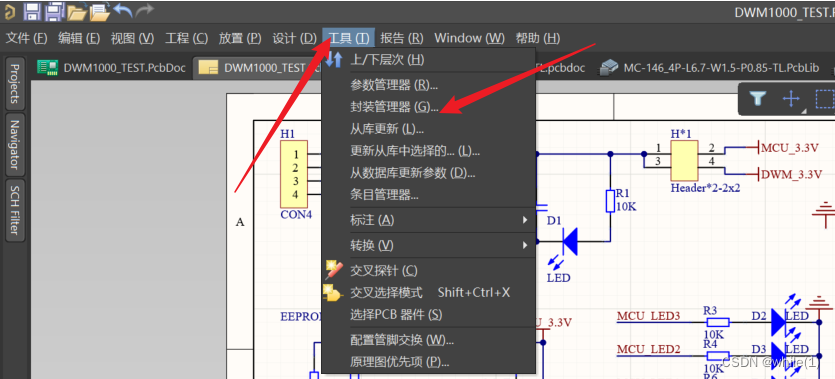Image resolution: width=835 pixels, height=379 pixels.
Task: Choose 参数管理器 (R)... menu entry
Action: [x=428, y=84]
